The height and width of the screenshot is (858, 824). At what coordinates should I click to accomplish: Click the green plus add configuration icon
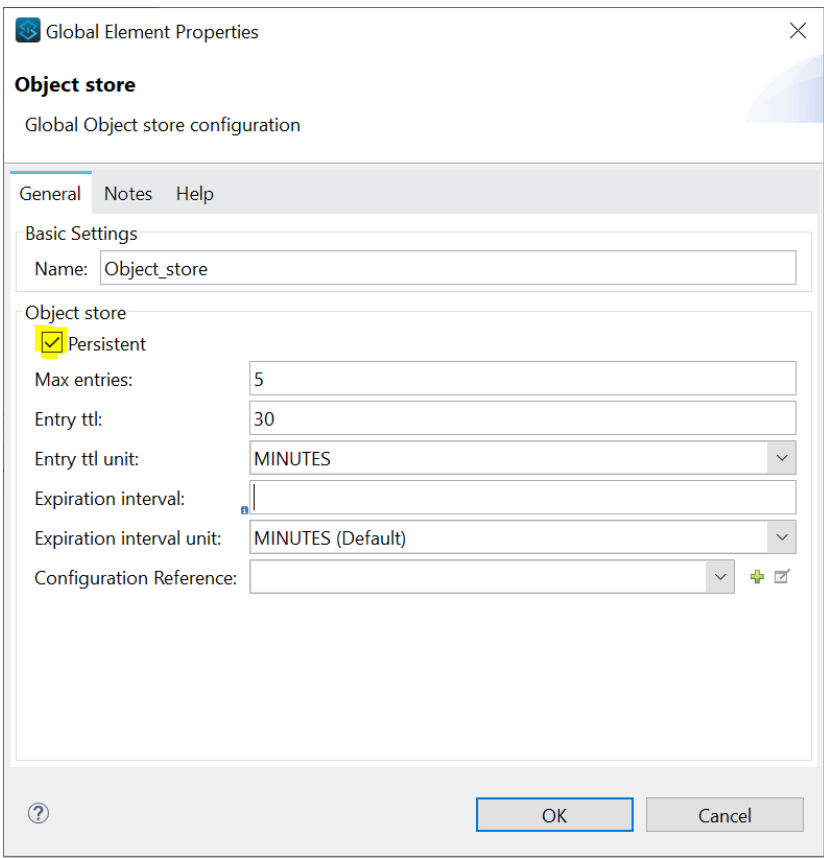(757, 577)
